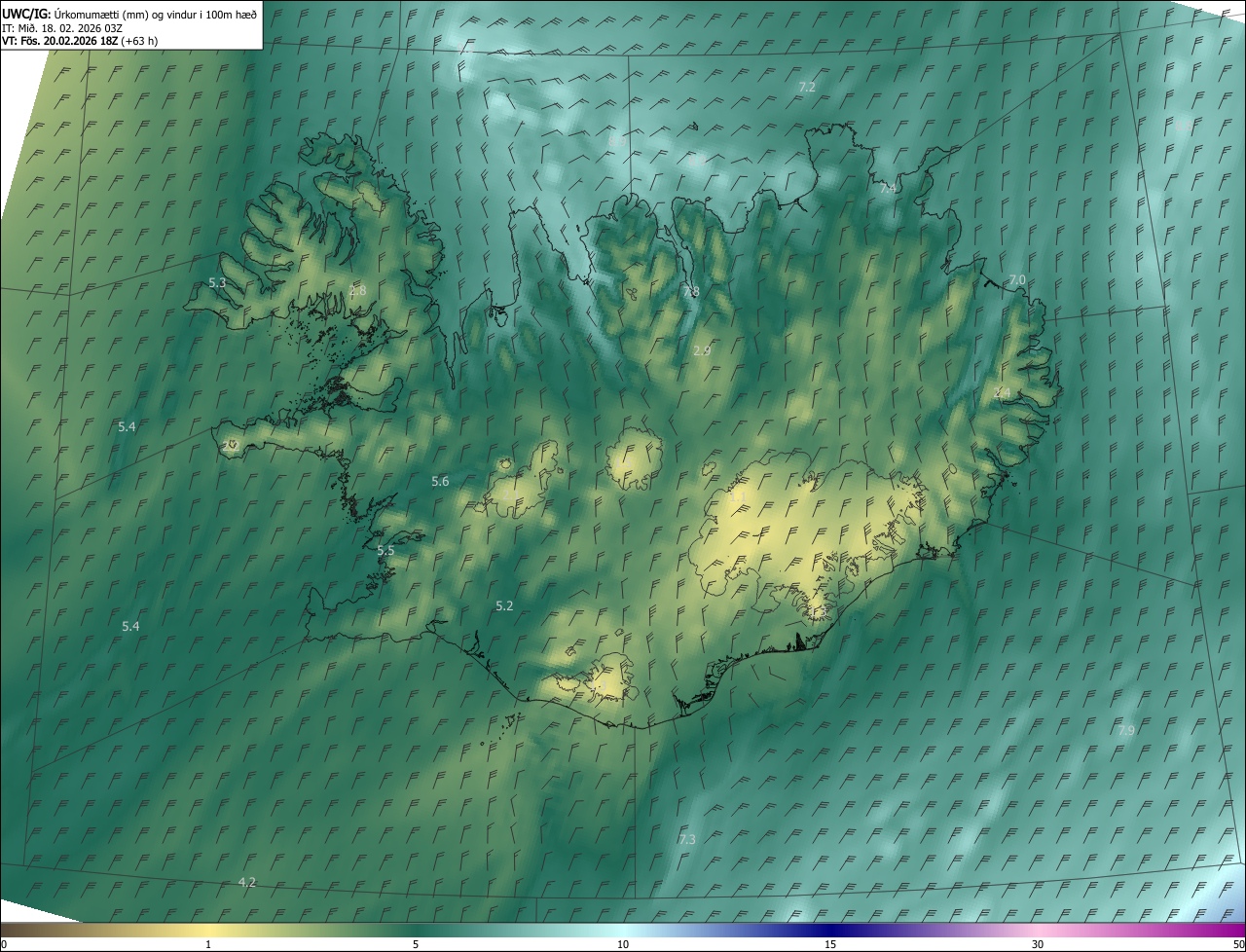Click the 5.2 value on the map
Viewport: 1246px width, 952px height.
pos(503,605)
